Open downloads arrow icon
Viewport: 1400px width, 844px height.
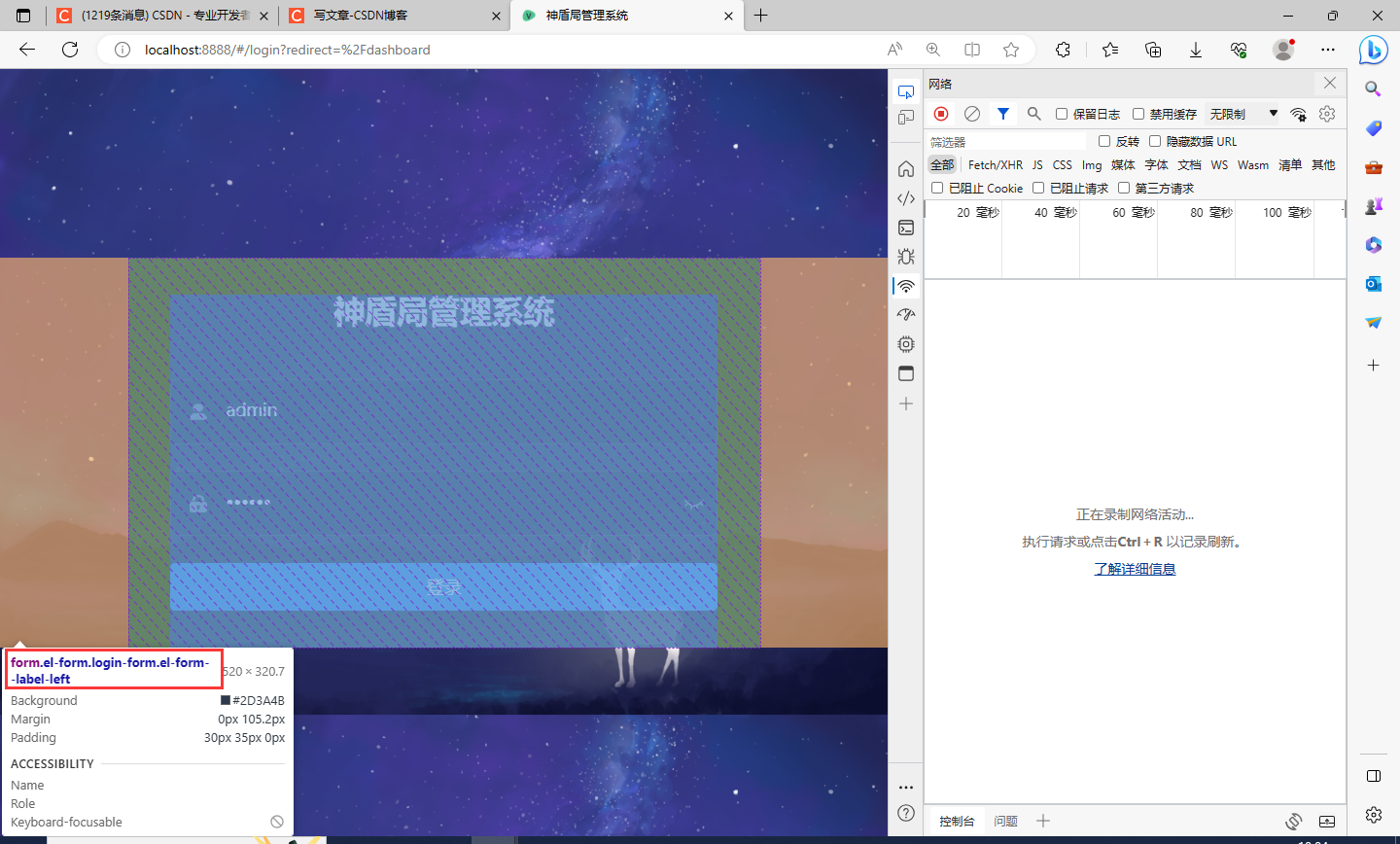pos(1196,50)
